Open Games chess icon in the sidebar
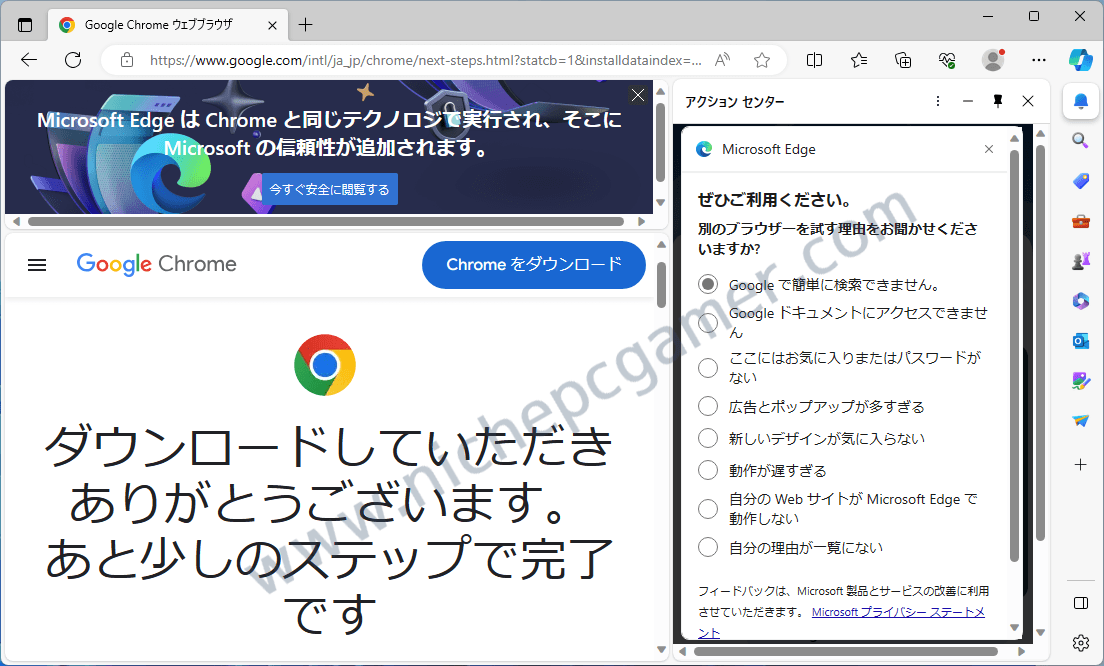 point(1081,261)
